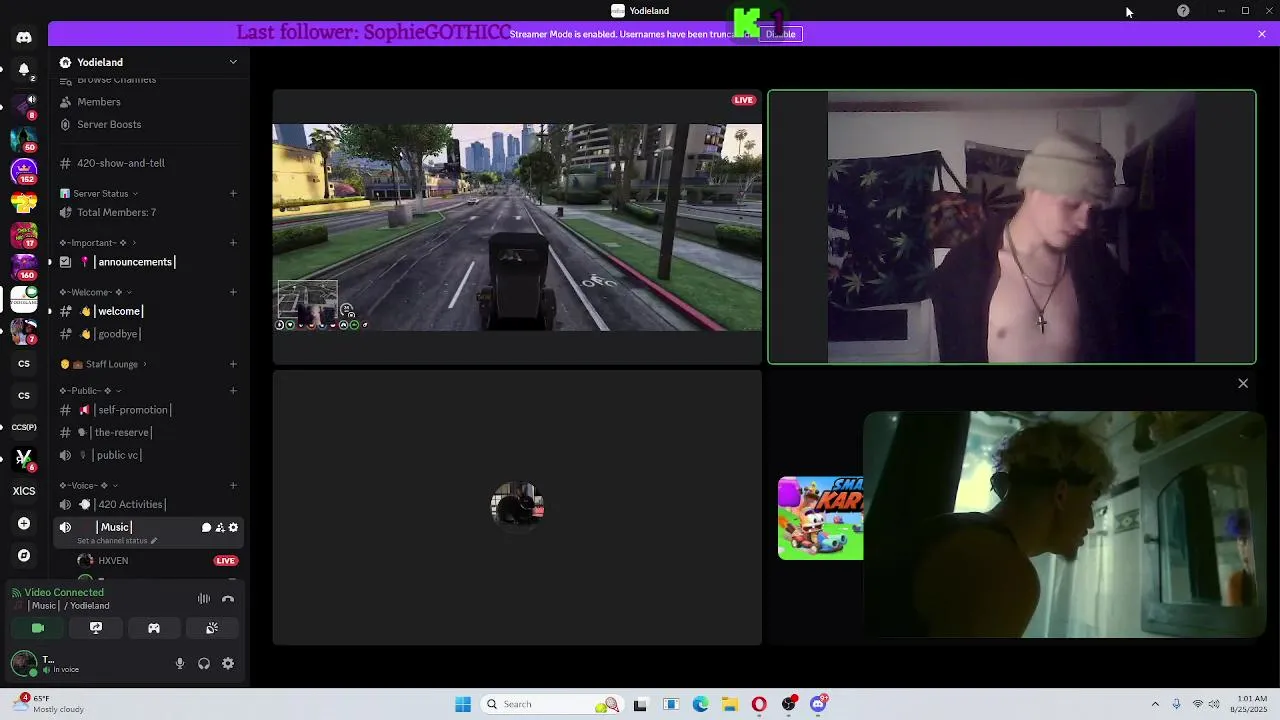
Task: Open Discover servers compass icon
Action: (x=24, y=555)
